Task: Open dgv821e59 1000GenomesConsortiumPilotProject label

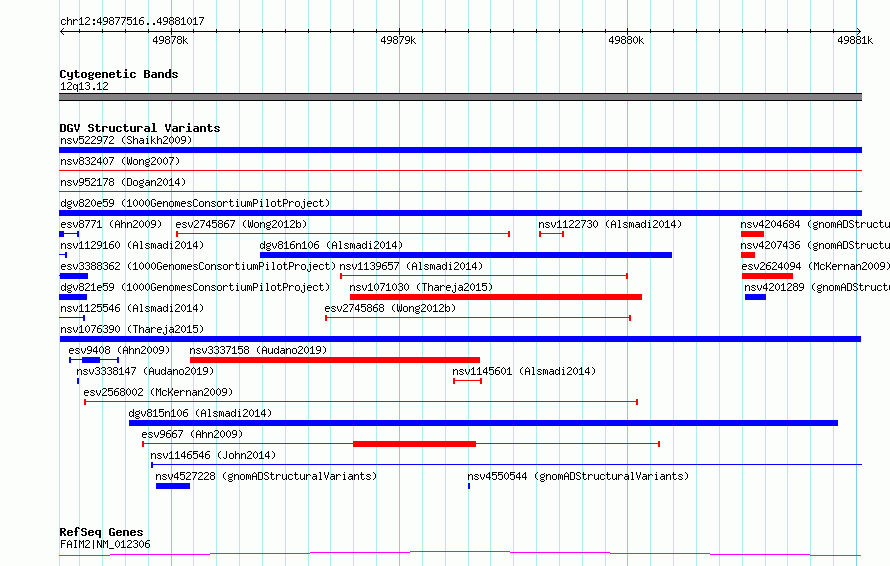Action: 195,287
